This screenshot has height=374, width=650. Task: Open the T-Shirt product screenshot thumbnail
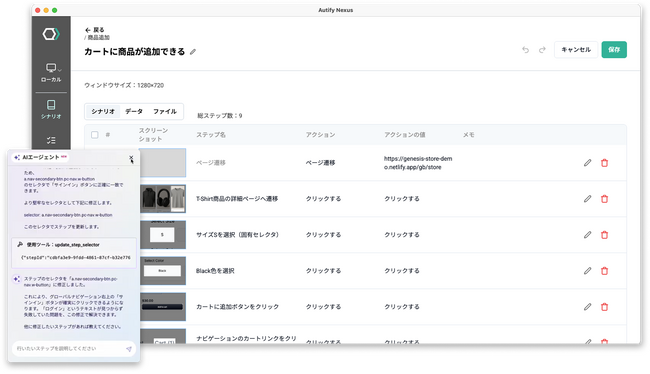coord(162,199)
